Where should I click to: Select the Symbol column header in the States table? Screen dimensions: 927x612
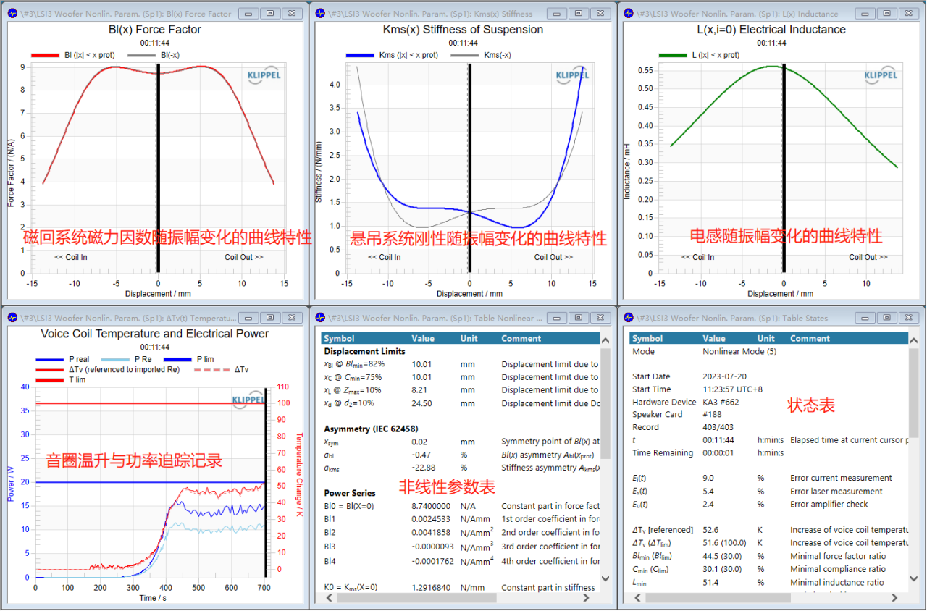pos(647,339)
